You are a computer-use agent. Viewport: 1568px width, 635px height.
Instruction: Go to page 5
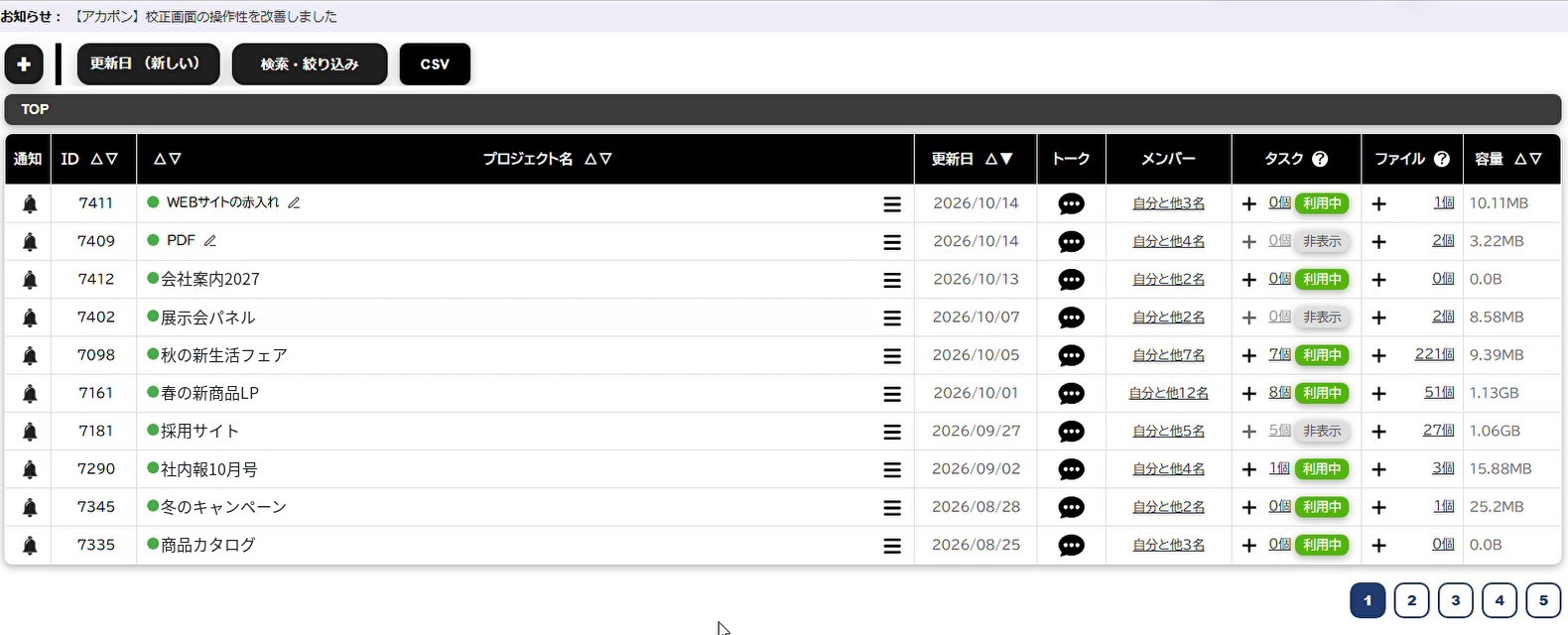1543,600
